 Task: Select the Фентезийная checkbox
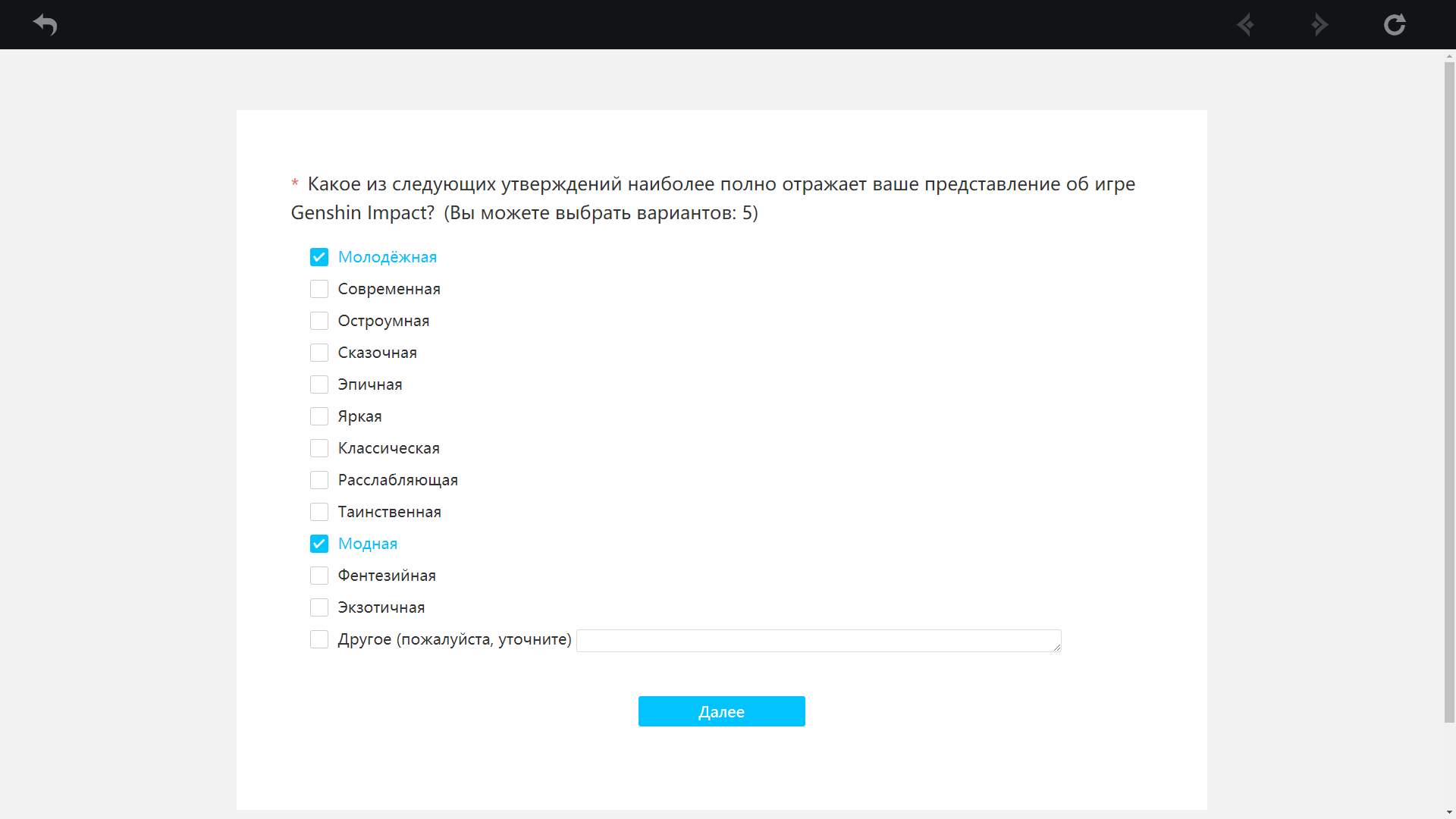coord(319,576)
